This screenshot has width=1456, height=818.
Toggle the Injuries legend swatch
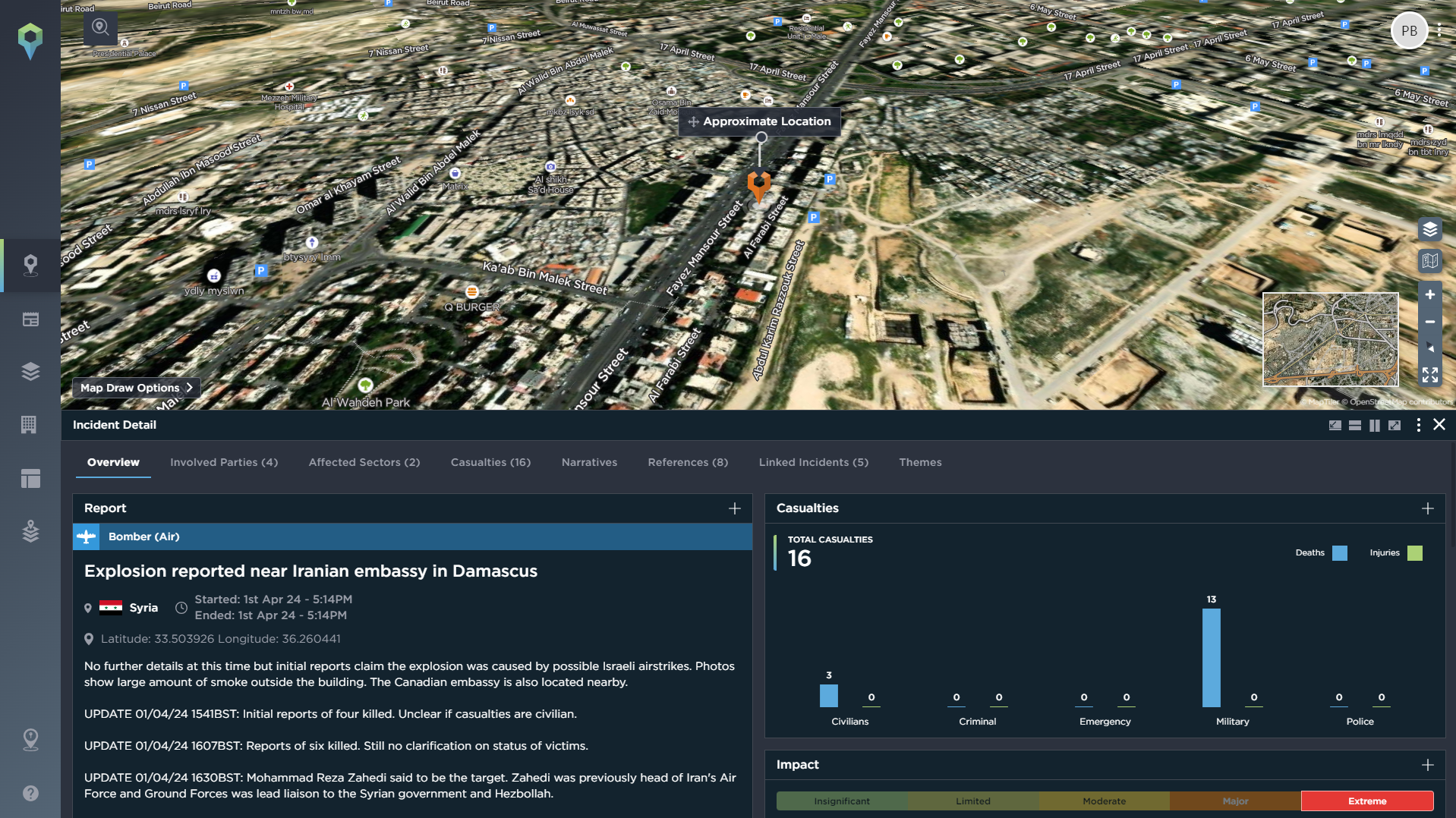1415,553
